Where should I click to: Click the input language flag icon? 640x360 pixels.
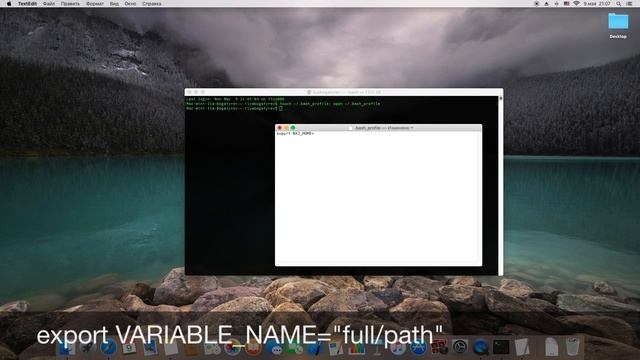coord(567,4)
